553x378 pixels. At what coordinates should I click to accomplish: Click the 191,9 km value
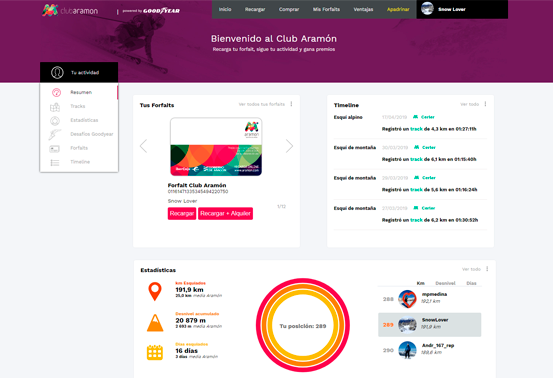pyautogui.click(x=189, y=289)
